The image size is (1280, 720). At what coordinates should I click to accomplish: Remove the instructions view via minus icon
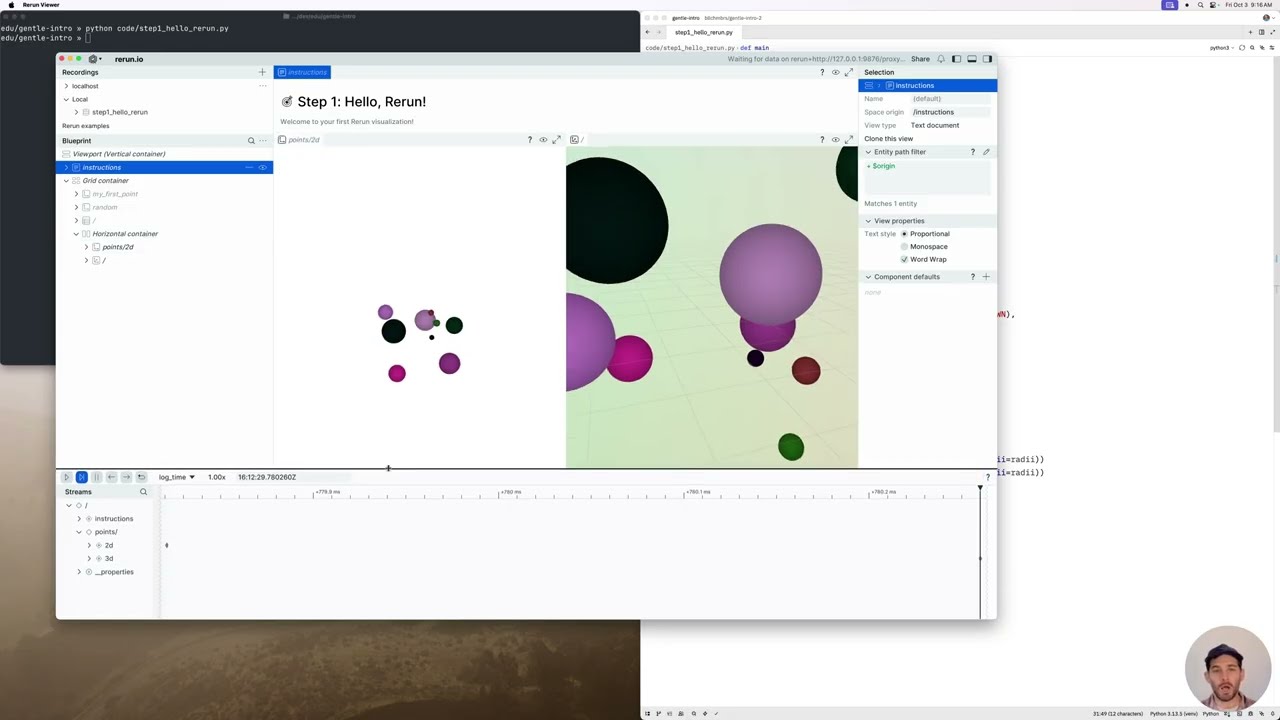pyautogui.click(x=250, y=167)
